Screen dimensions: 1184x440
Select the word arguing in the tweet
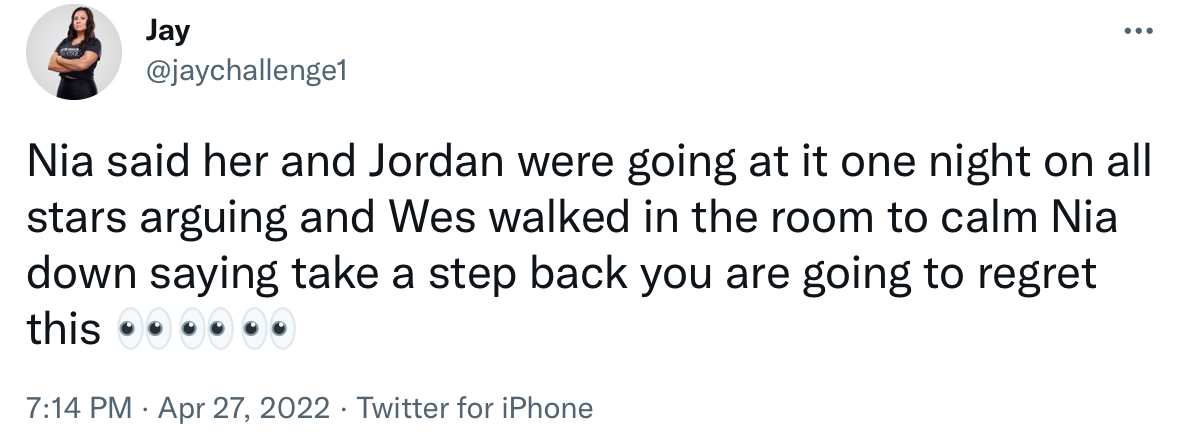[212, 217]
